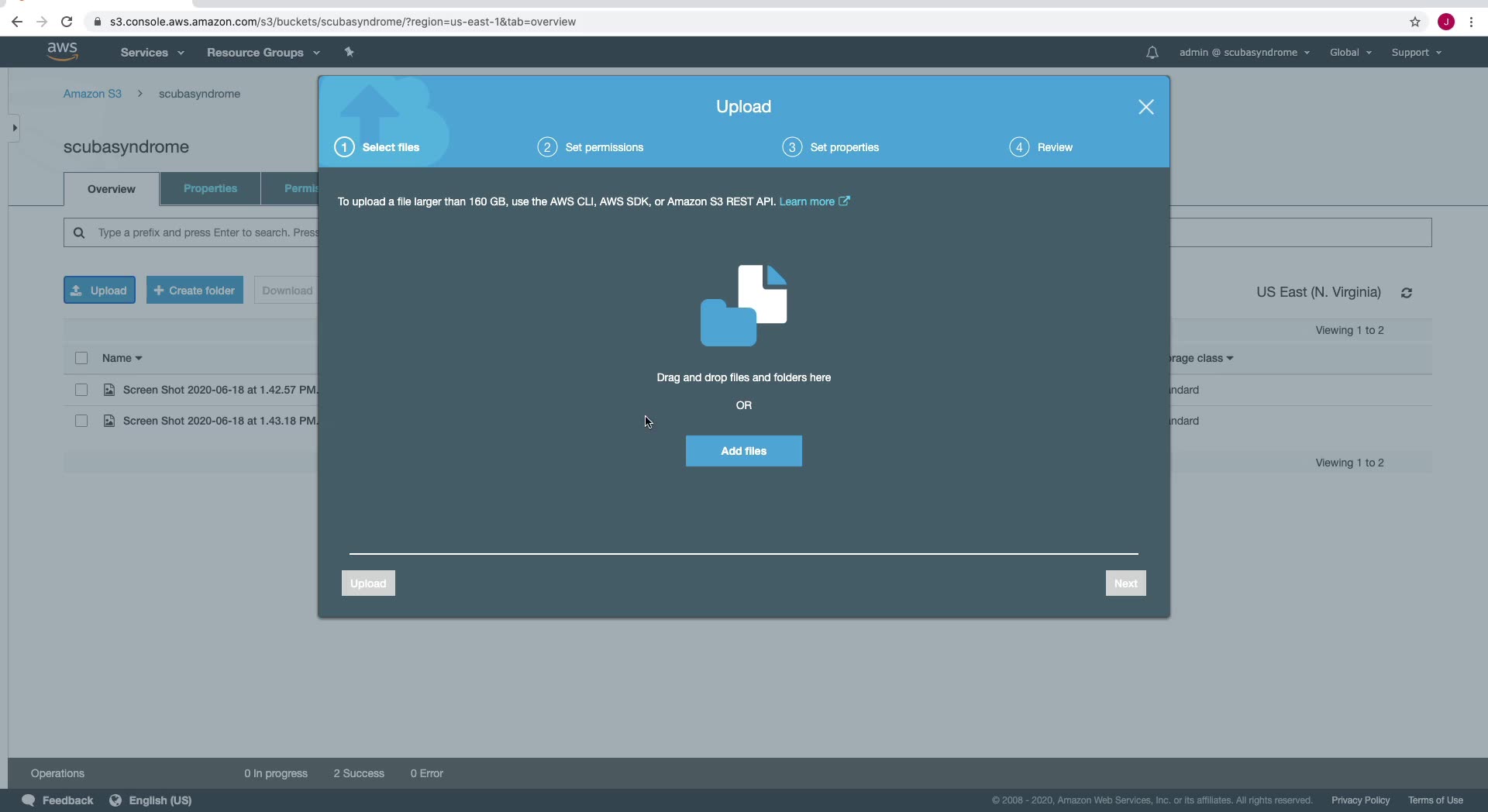Screen dimensions: 1488x812
Task: Check the box for Screen Shot 1.42.57 PM
Action: tap(81, 390)
